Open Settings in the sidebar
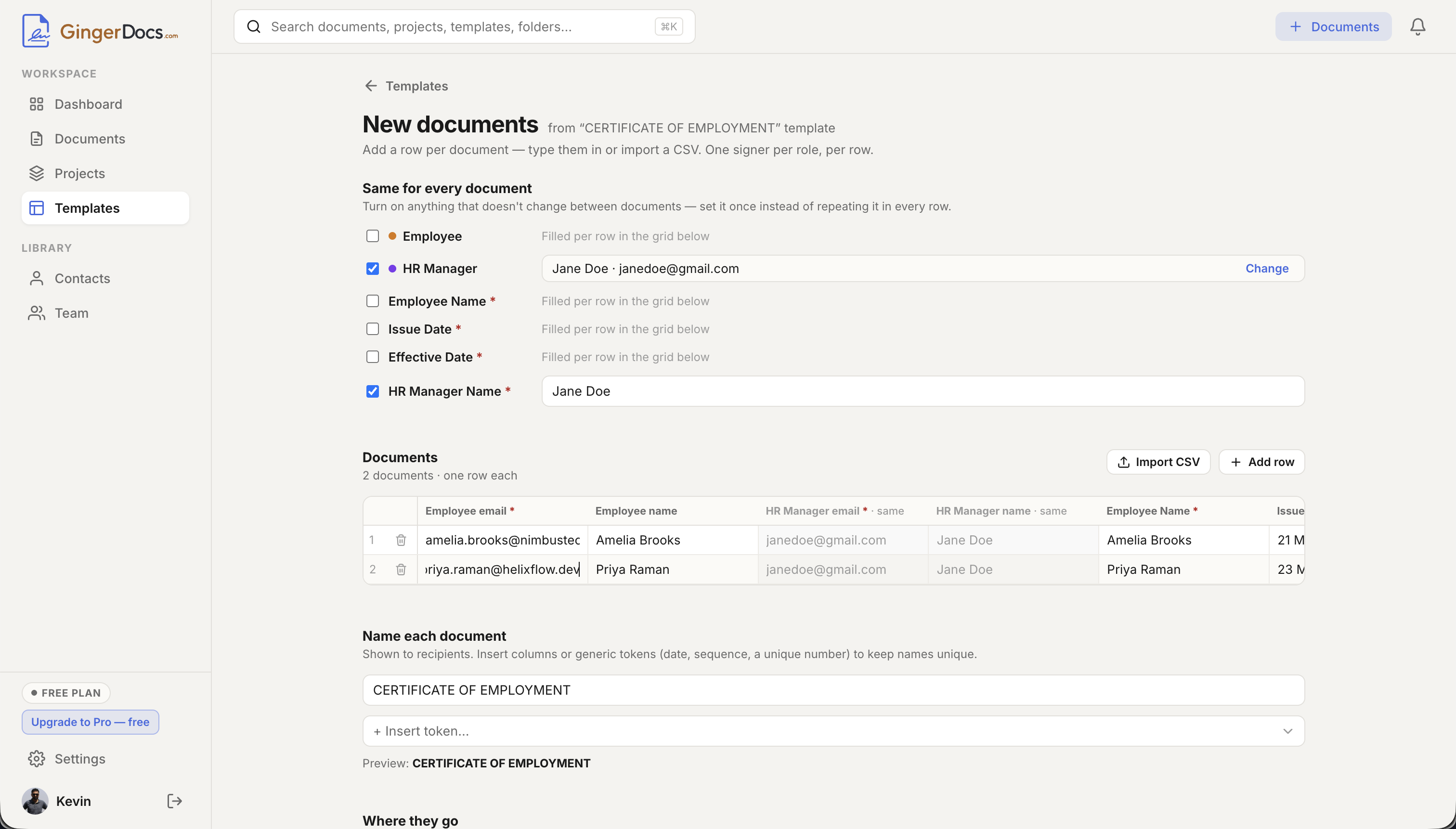 pyautogui.click(x=105, y=759)
